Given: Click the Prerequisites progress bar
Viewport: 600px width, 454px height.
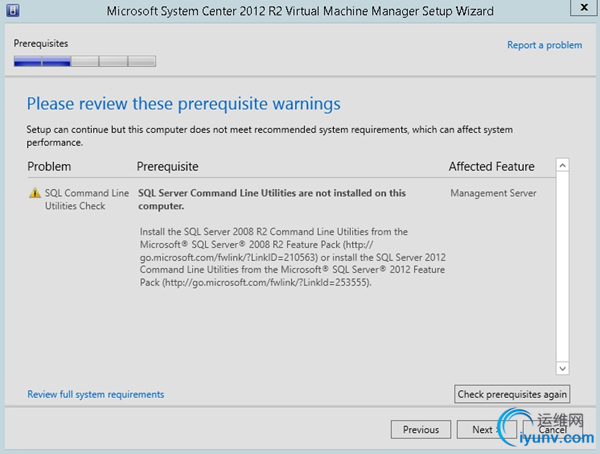Looking at the screenshot, I should coord(85,61).
